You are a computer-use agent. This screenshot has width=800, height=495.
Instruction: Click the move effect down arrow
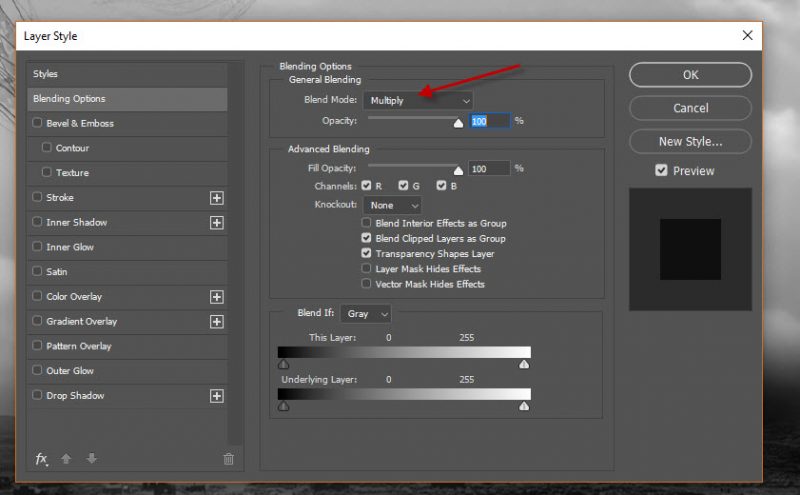[x=91, y=459]
